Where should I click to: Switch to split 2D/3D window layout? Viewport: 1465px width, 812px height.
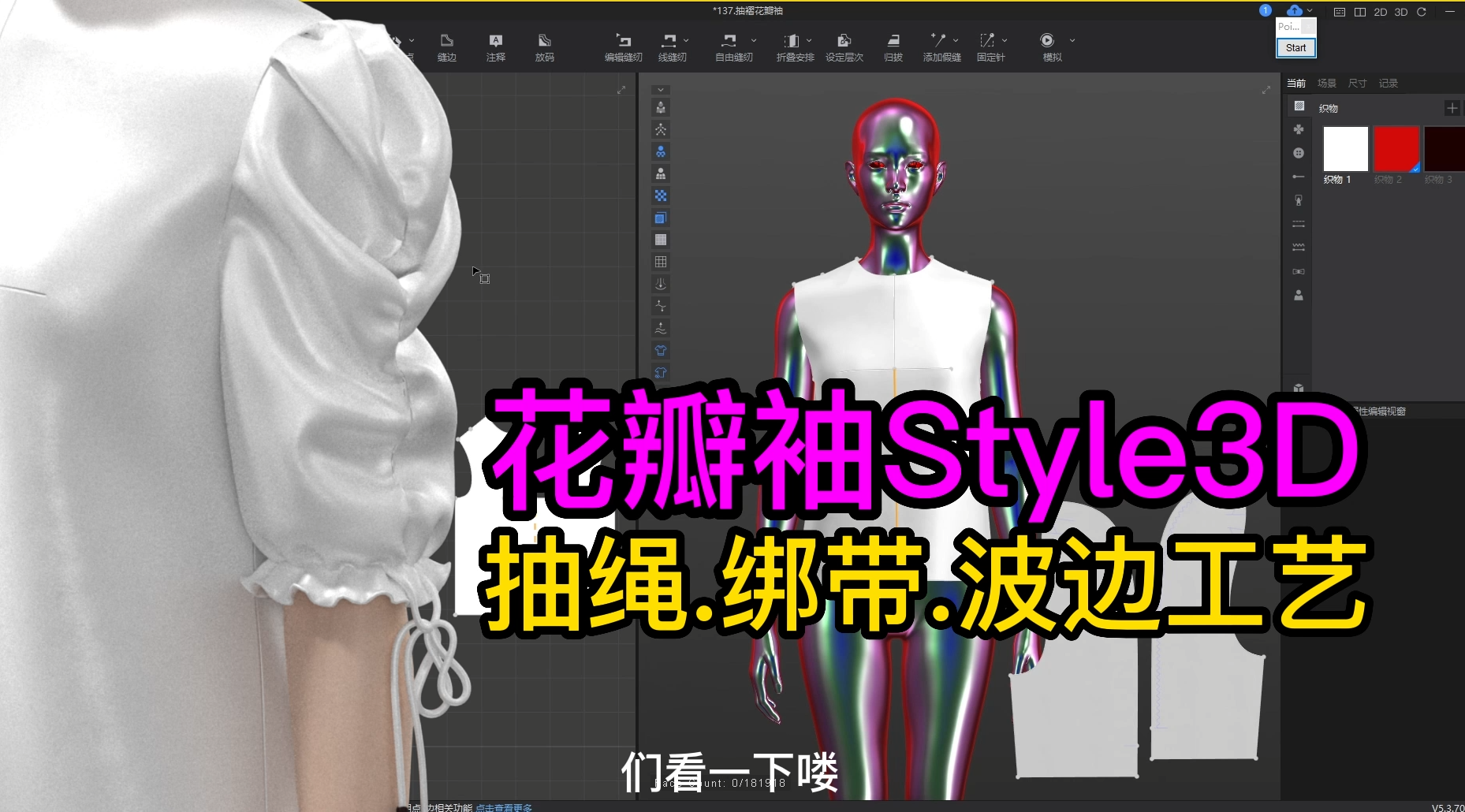1360,12
